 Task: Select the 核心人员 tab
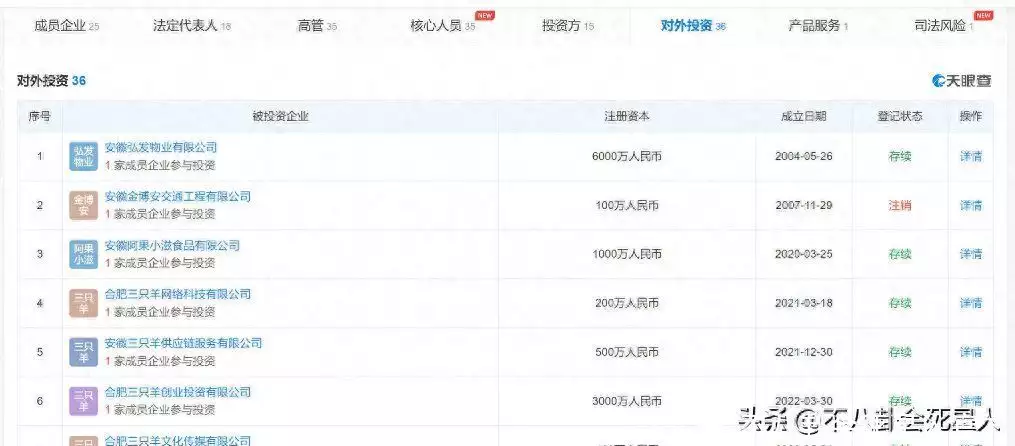pyautogui.click(x=443, y=26)
